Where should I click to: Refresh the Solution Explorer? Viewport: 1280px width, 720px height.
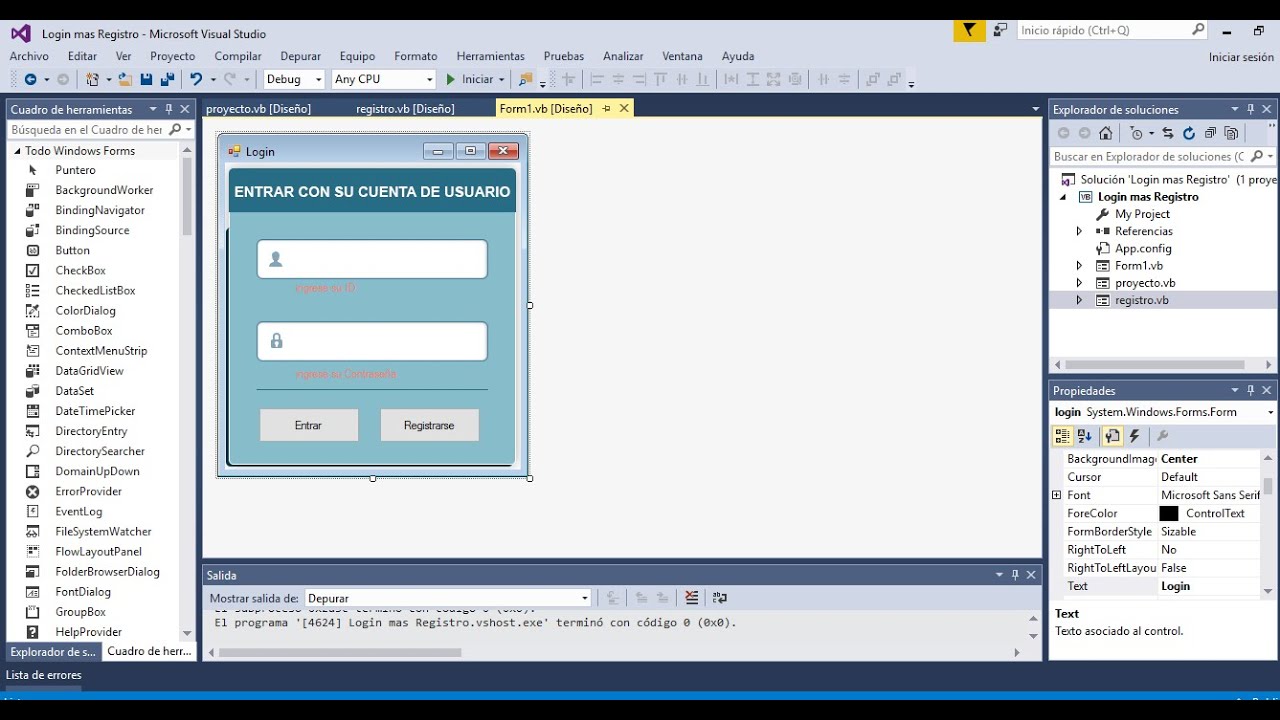click(1189, 133)
